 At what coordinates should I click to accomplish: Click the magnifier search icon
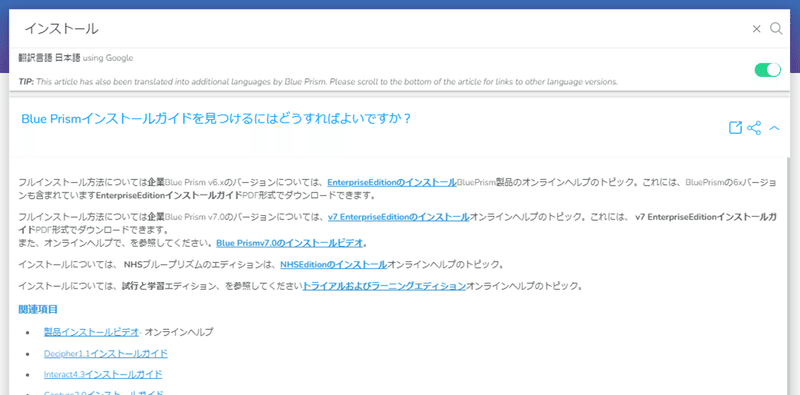pyautogui.click(x=776, y=29)
